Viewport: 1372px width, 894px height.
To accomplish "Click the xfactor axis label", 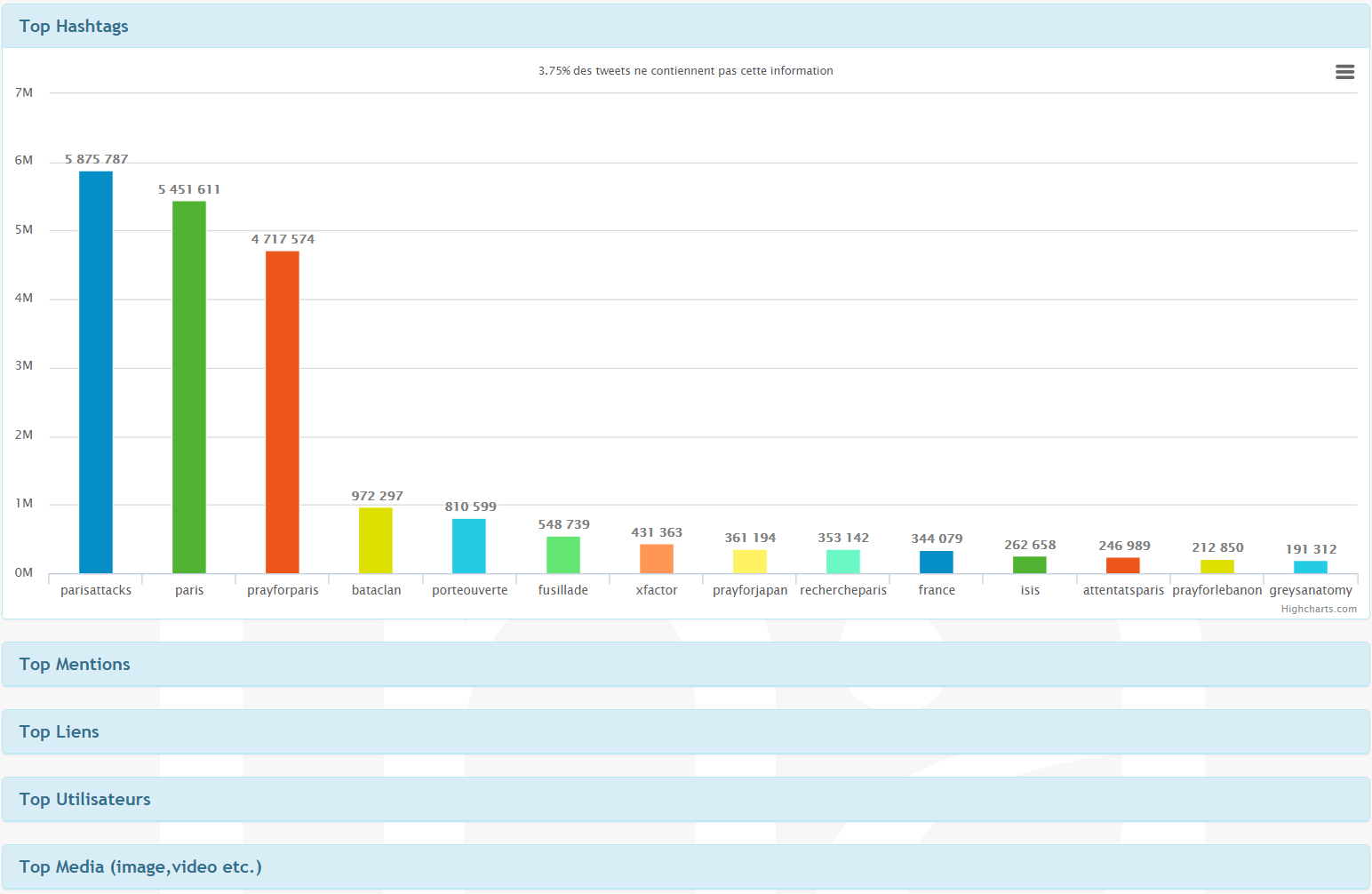I will (657, 590).
